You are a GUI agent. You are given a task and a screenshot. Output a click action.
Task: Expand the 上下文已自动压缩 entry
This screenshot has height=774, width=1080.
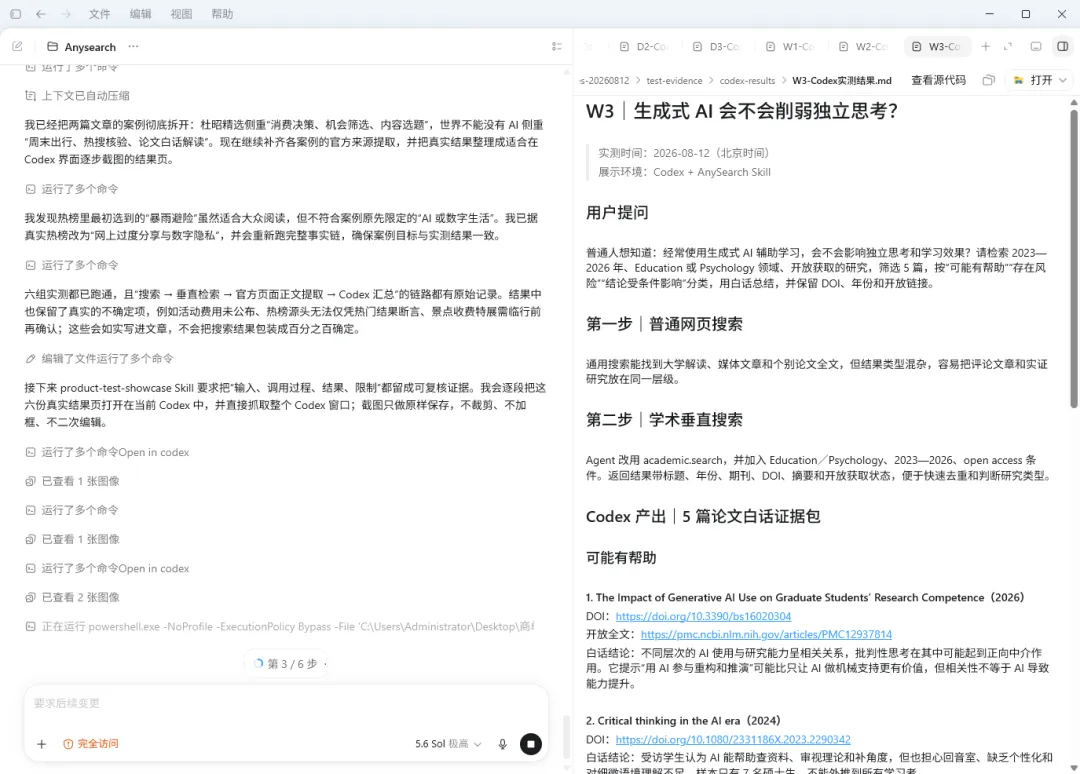point(77,96)
